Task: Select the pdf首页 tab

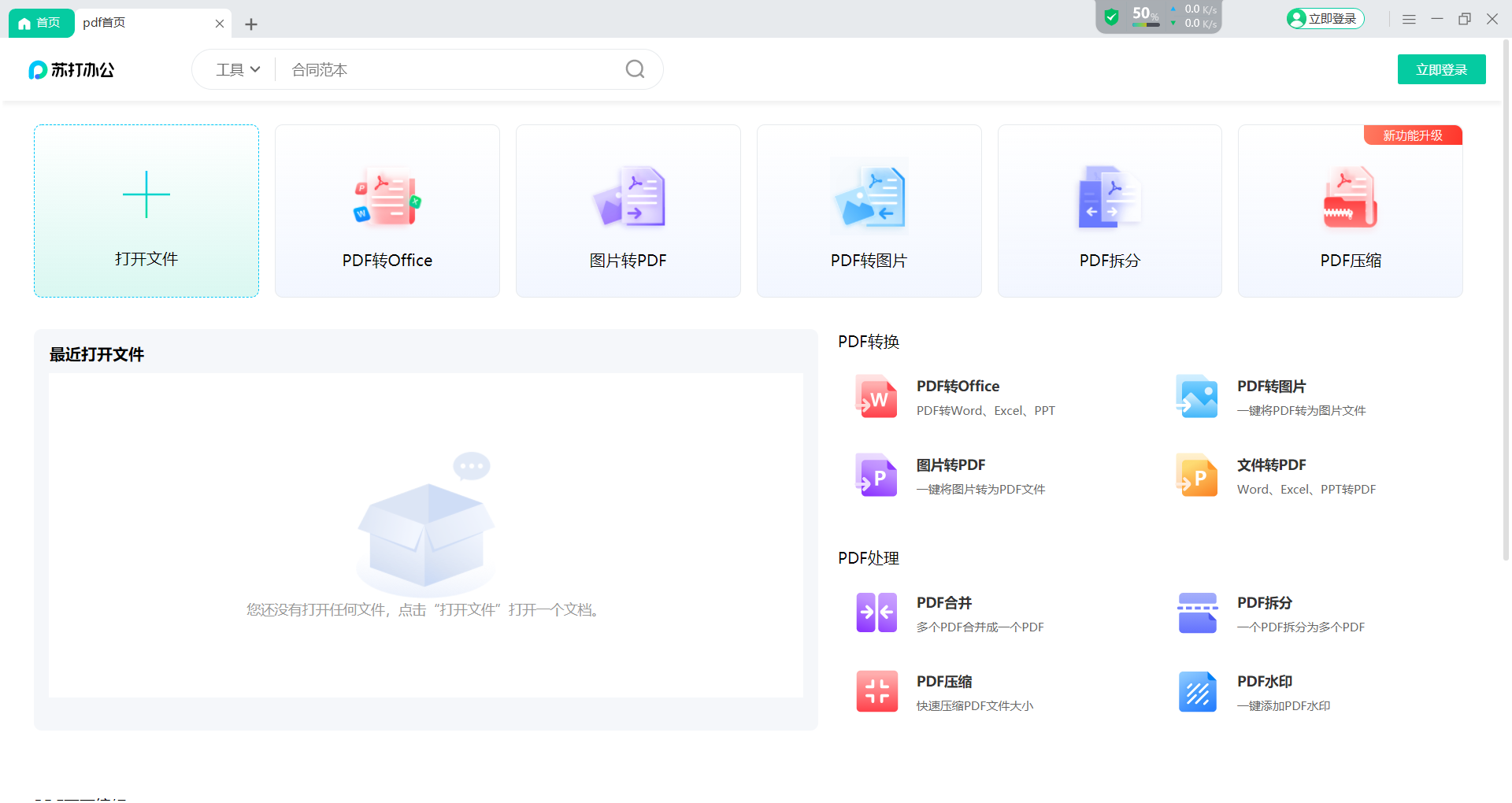Action: (154, 23)
